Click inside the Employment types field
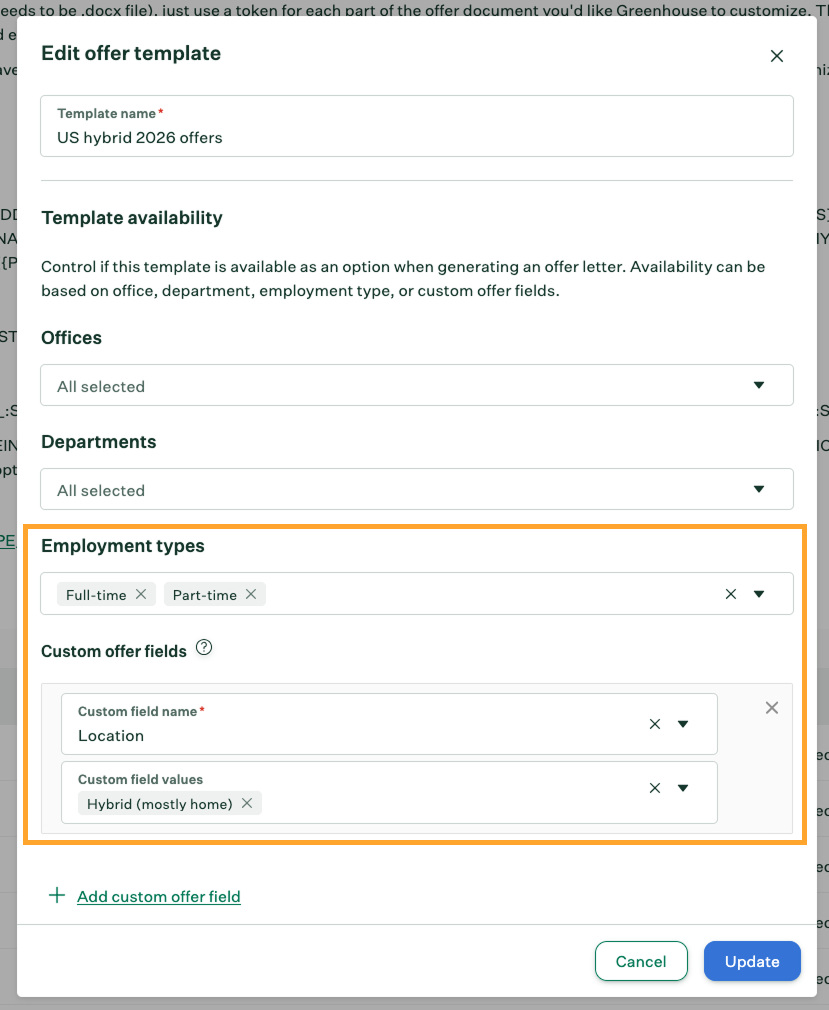 coord(480,594)
